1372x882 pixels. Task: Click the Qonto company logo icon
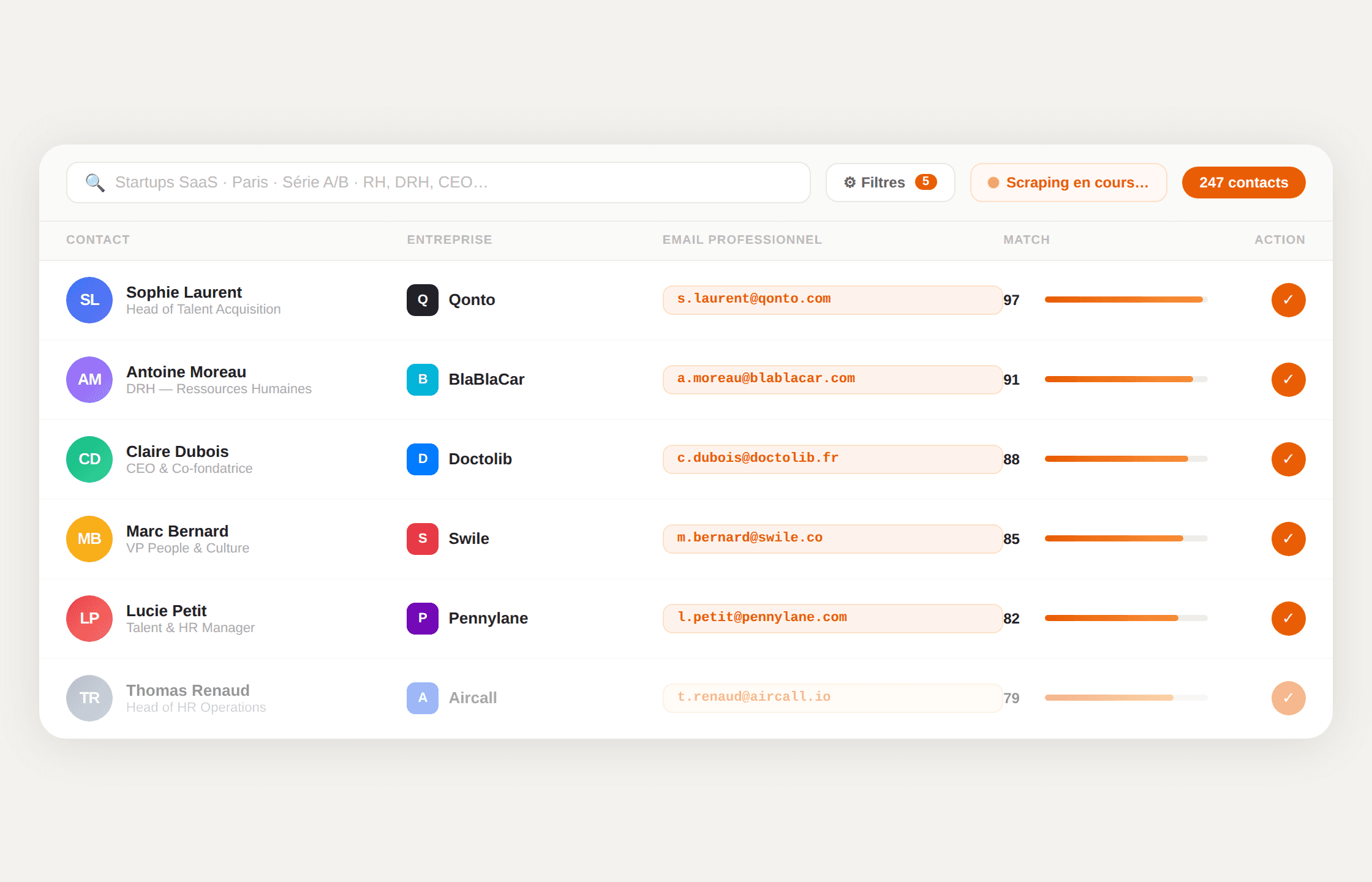(422, 300)
